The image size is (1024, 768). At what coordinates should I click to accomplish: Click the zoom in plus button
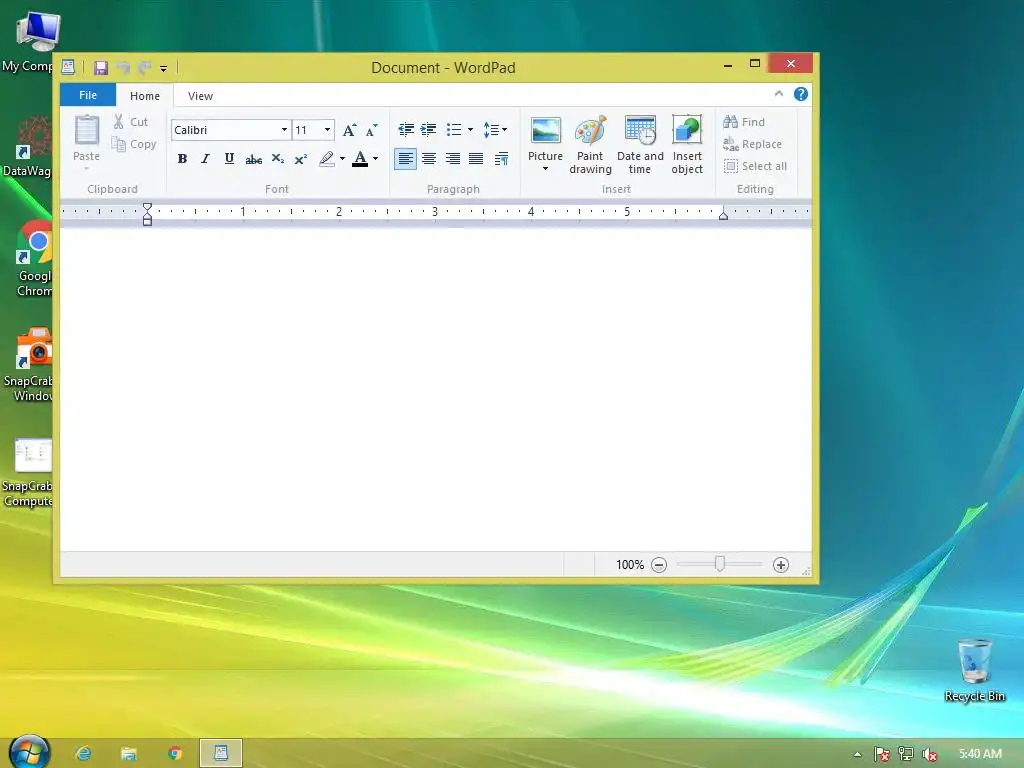pyautogui.click(x=780, y=565)
